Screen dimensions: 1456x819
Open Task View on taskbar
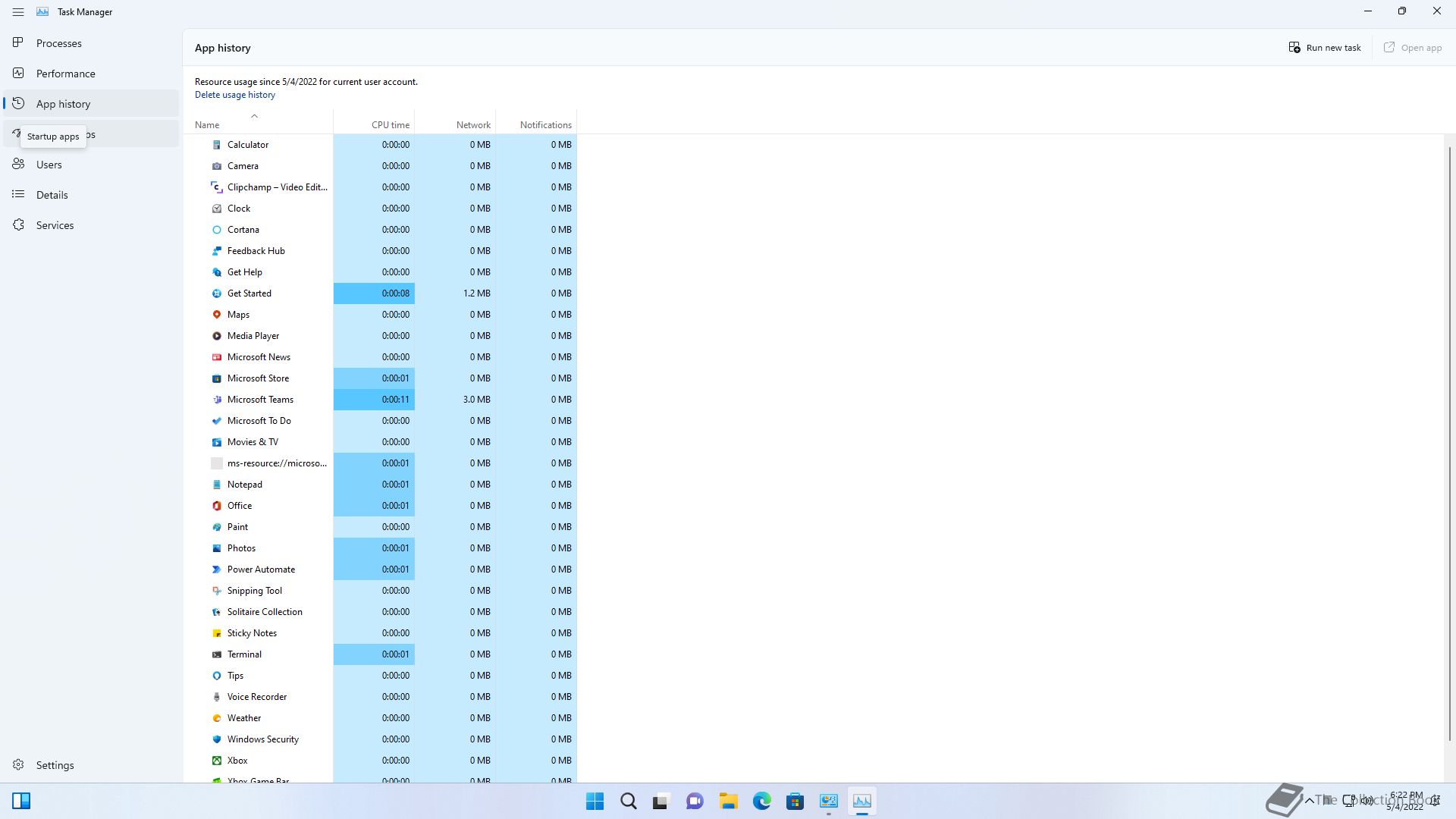tap(662, 801)
